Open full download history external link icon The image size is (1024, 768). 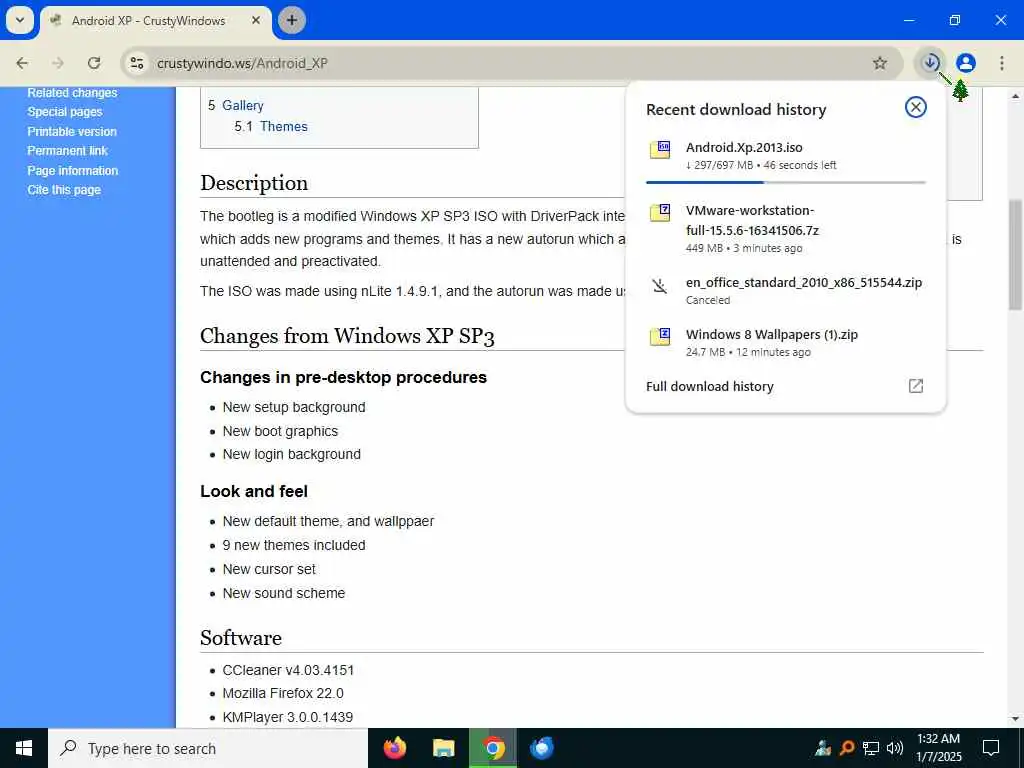(x=916, y=386)
